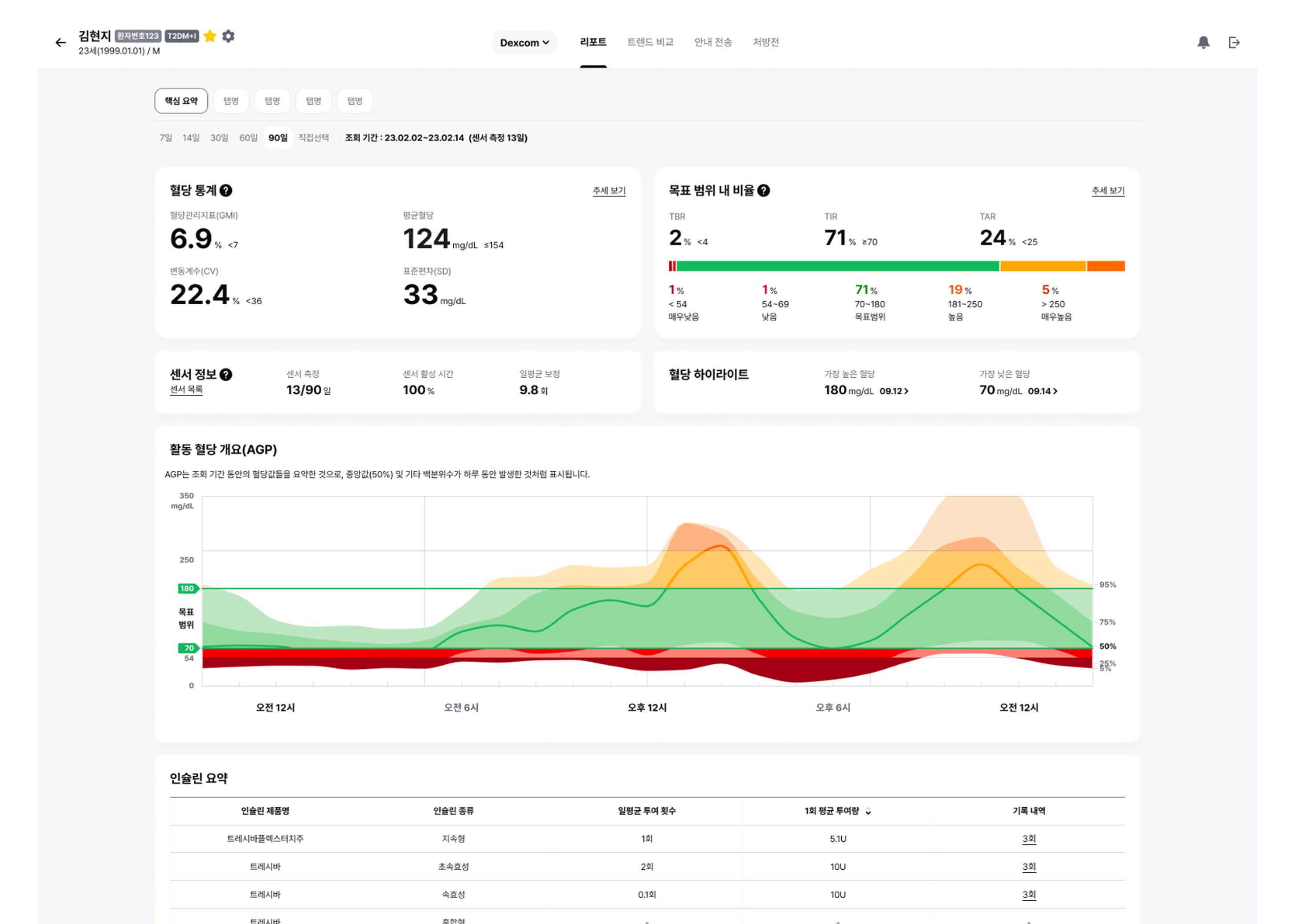This screenshot has height=924, width=1294.
Task: Switch to the 트렌드 비교 tab
Action: point(650,42)
